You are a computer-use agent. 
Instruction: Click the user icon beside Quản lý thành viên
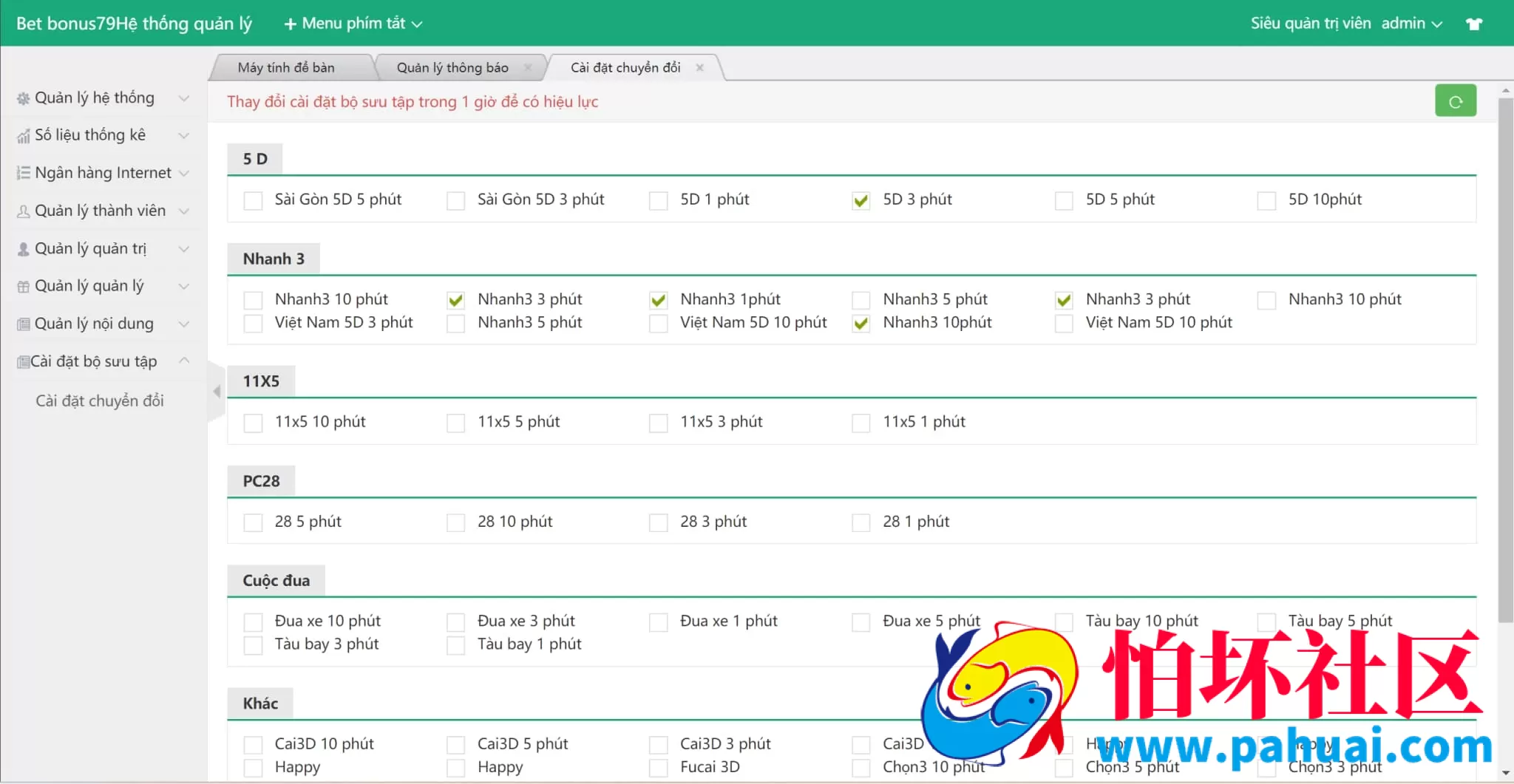(23, 211)
